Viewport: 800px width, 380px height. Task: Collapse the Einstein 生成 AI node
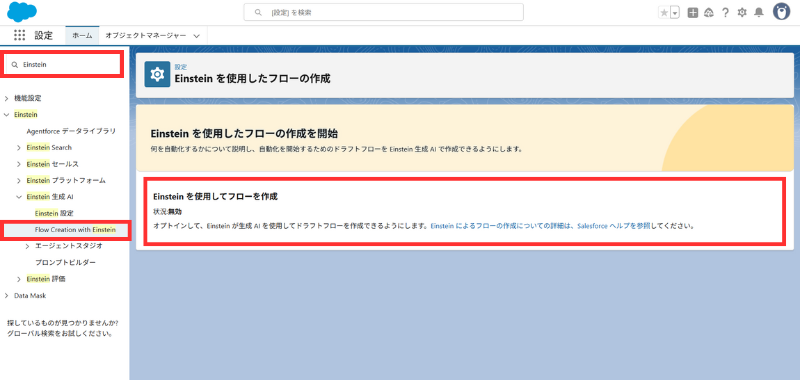click(19, 196)
